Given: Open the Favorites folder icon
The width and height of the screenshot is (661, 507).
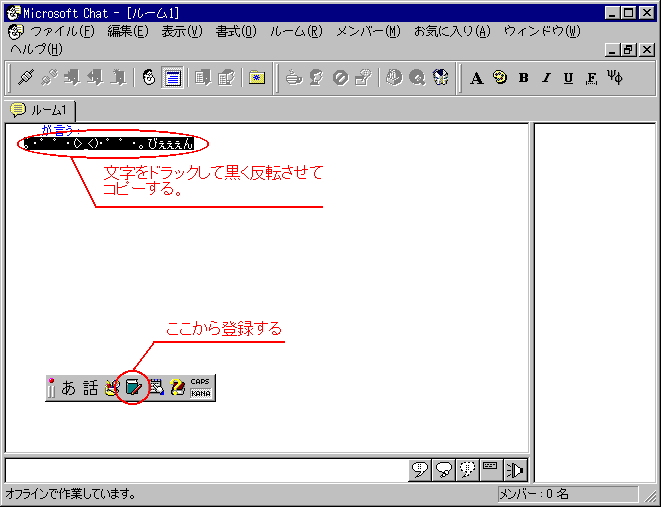Looking at the screenshot, I should [256, 78].
